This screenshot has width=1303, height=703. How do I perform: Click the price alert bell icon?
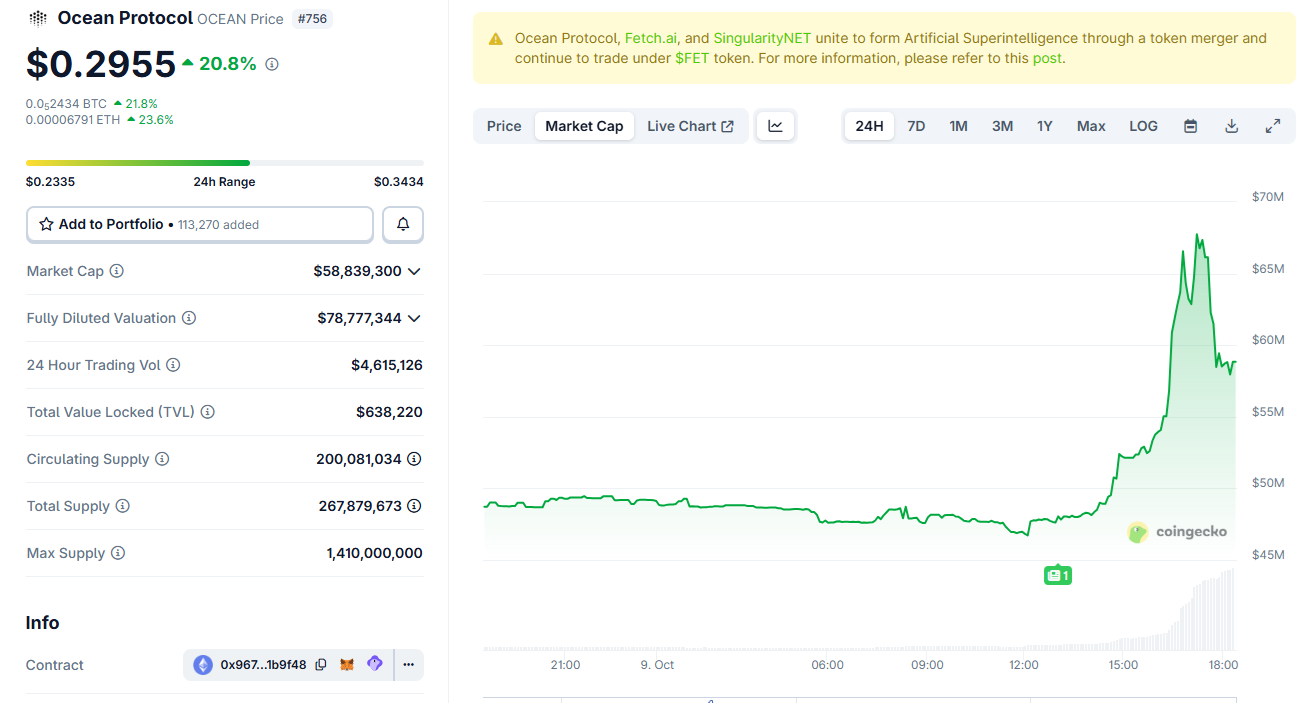pyautogui.click(x=403, y=225)
